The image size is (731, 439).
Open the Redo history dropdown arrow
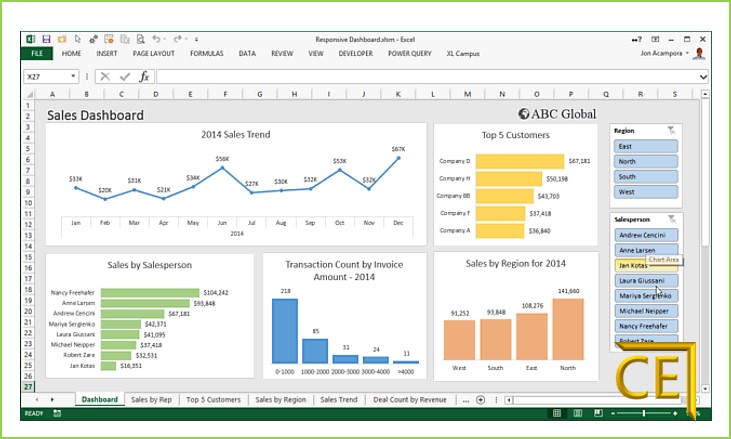tap(186, 39)
